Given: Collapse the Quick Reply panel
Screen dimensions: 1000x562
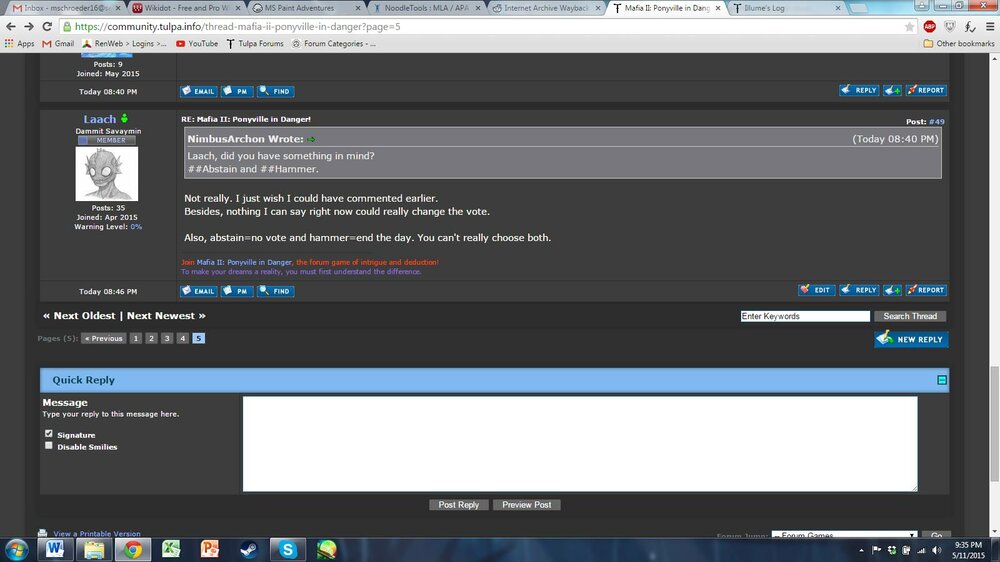Looking at the screenshot, I should pos(941,380).
